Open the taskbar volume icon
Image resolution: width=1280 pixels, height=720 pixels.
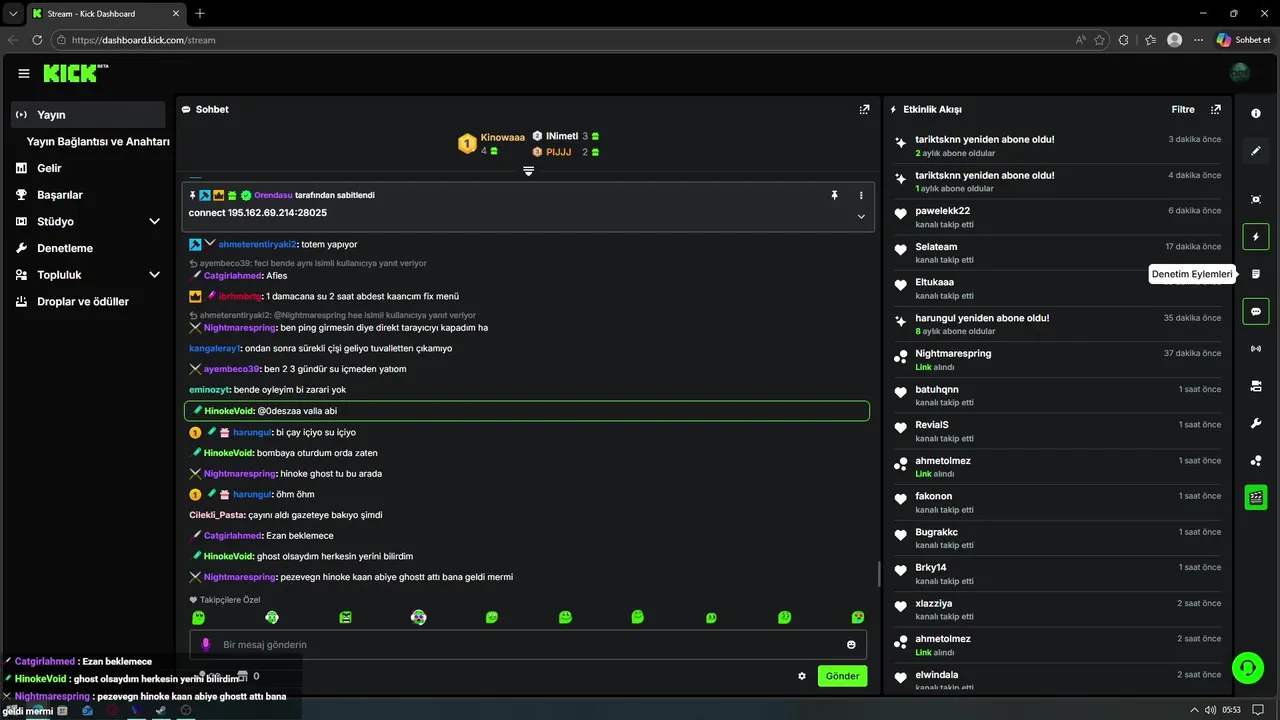pos(1210,710)
